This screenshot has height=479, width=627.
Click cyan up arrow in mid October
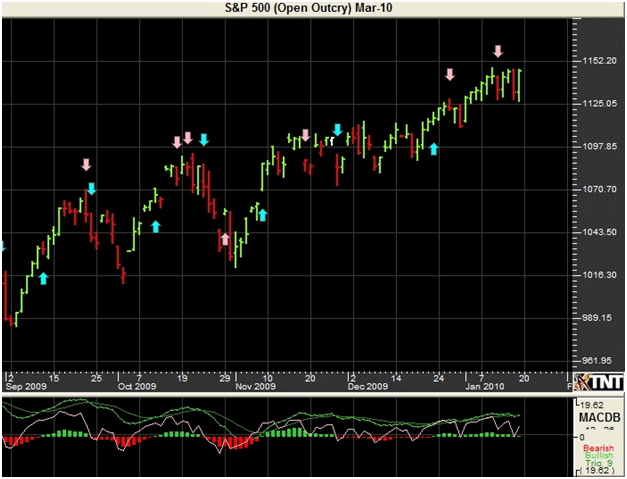coord(156,226)
